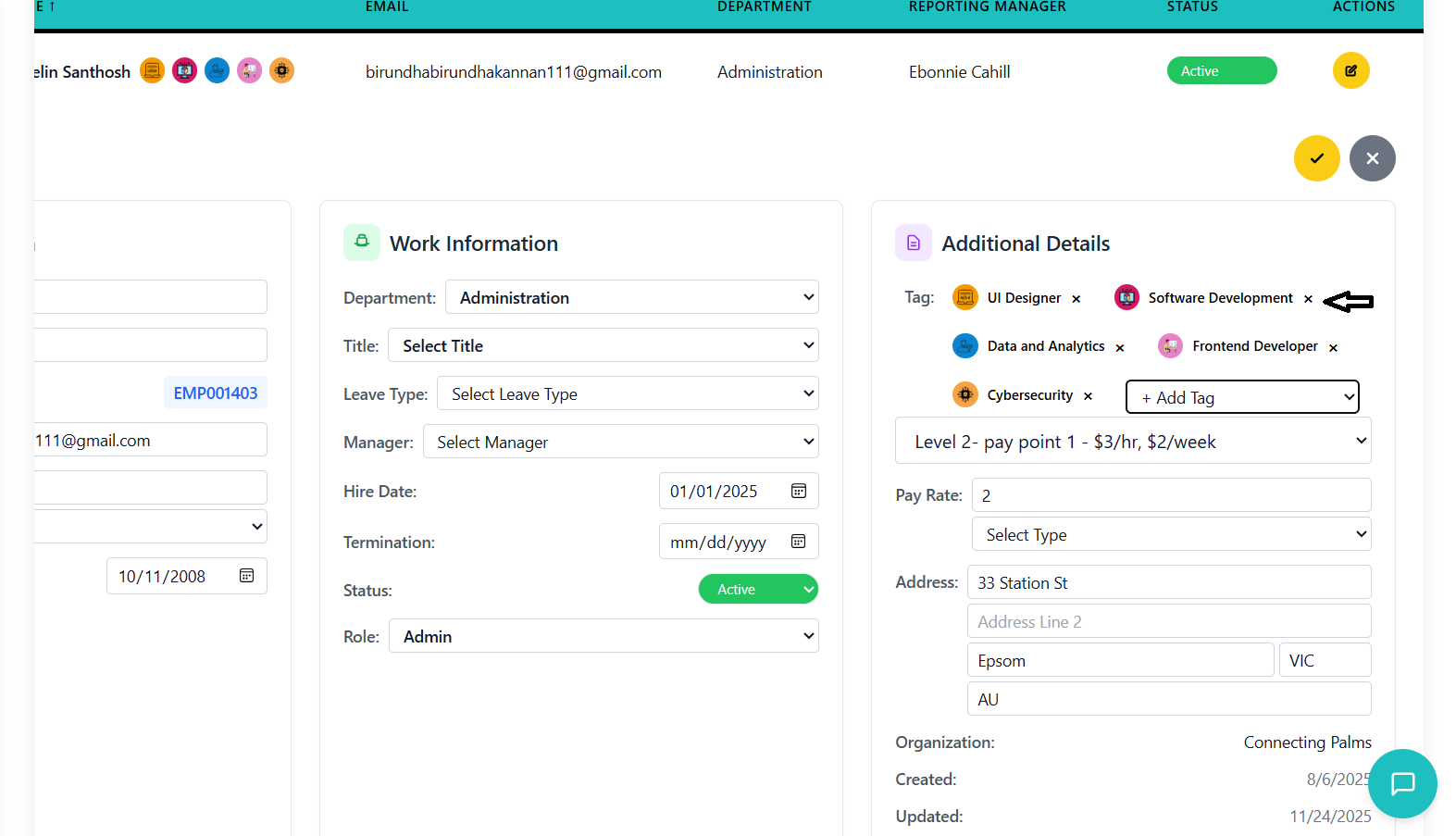Choose a manager from Select Manager
The width and height of the screenshot is (1456, 836).
click(x=620, y=442)
